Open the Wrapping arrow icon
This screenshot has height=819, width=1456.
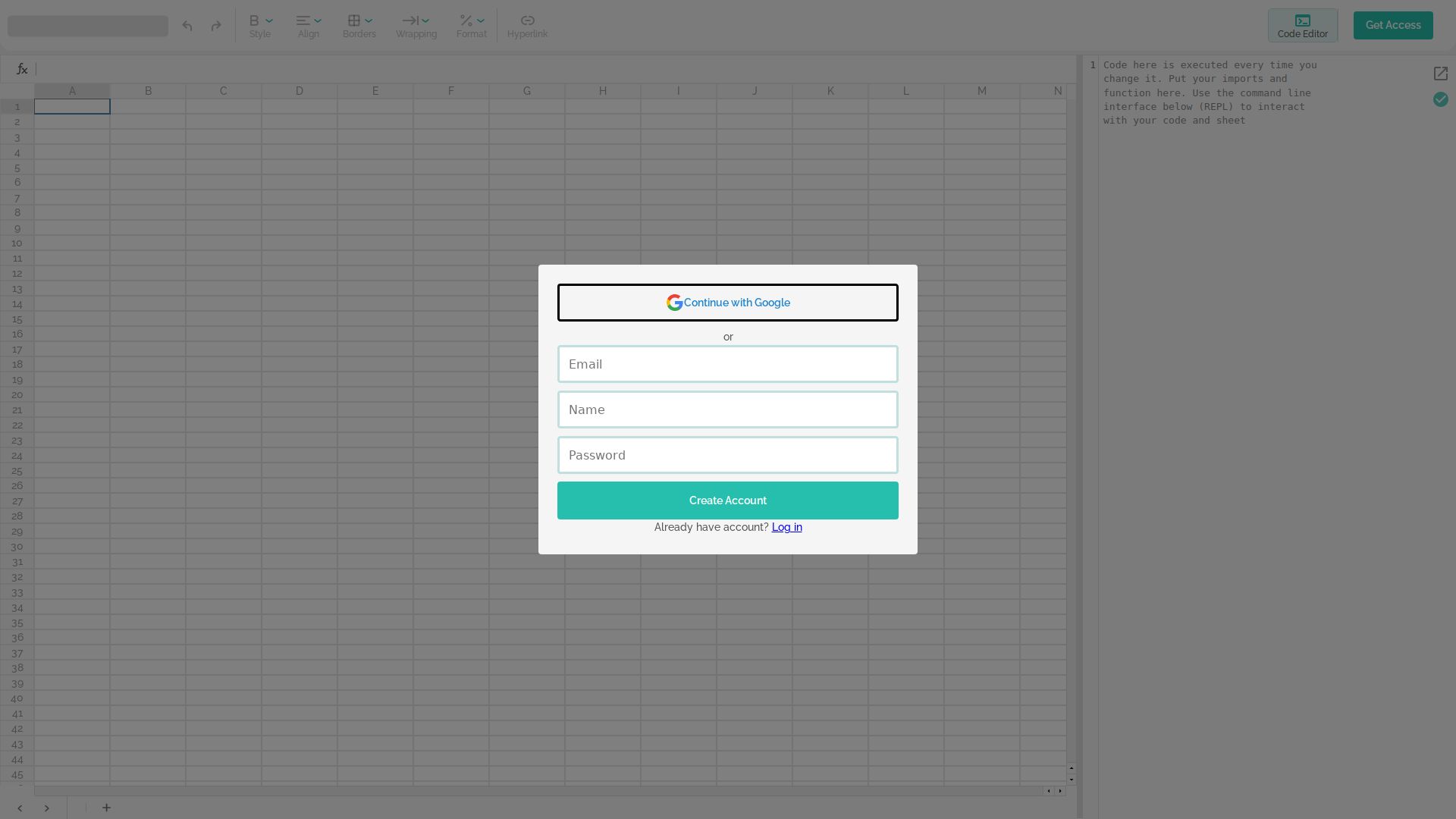[x=410, y=20]
